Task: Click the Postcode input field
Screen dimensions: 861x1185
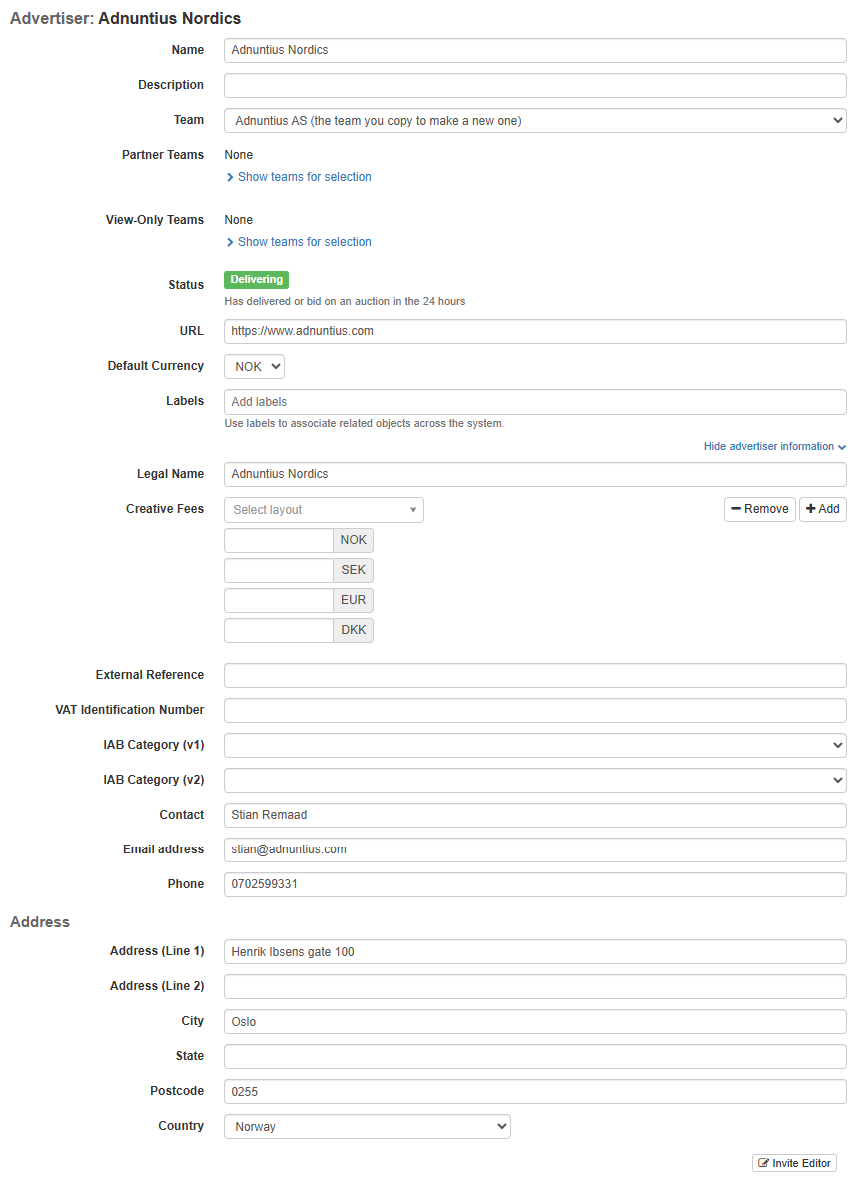Action: coord(535,1092)
